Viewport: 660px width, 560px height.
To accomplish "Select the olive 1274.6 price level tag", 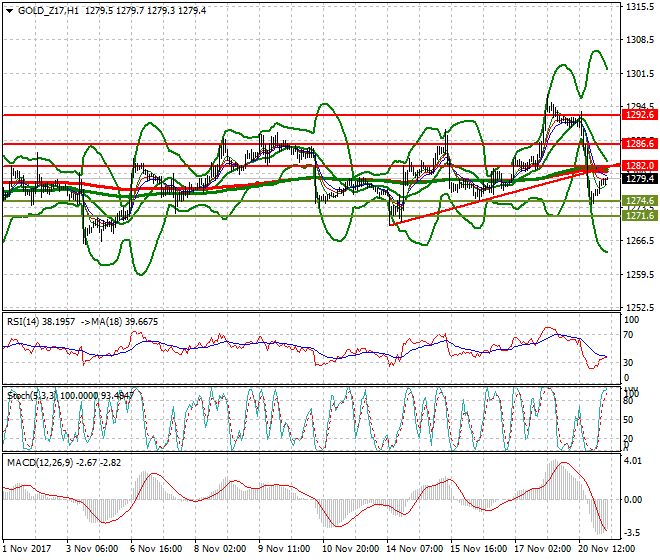I will point(638,201).
